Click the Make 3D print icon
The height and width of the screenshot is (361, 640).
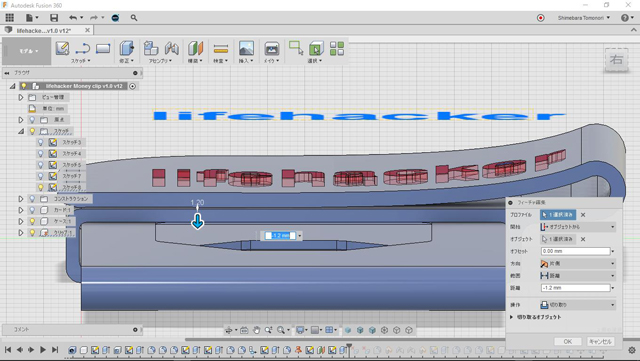point(271,48)
